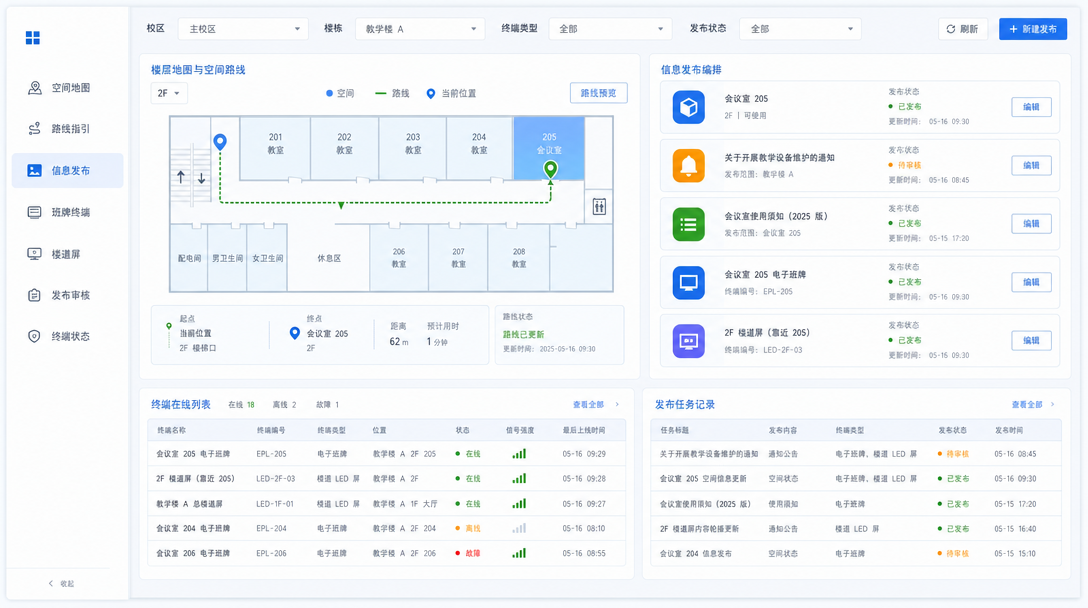This screenshot has width=1088, height=608.
Task: Click the elevator icon on the floor map
Action: pos(600,207)
